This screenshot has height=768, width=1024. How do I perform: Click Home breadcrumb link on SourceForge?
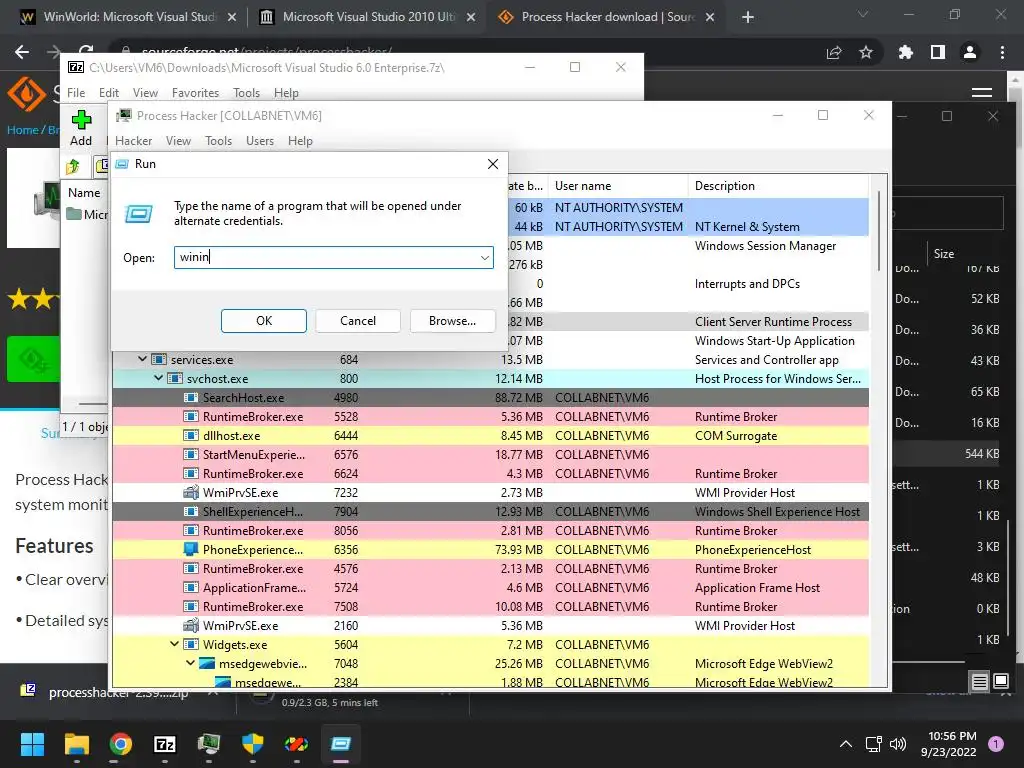[23, 130]
